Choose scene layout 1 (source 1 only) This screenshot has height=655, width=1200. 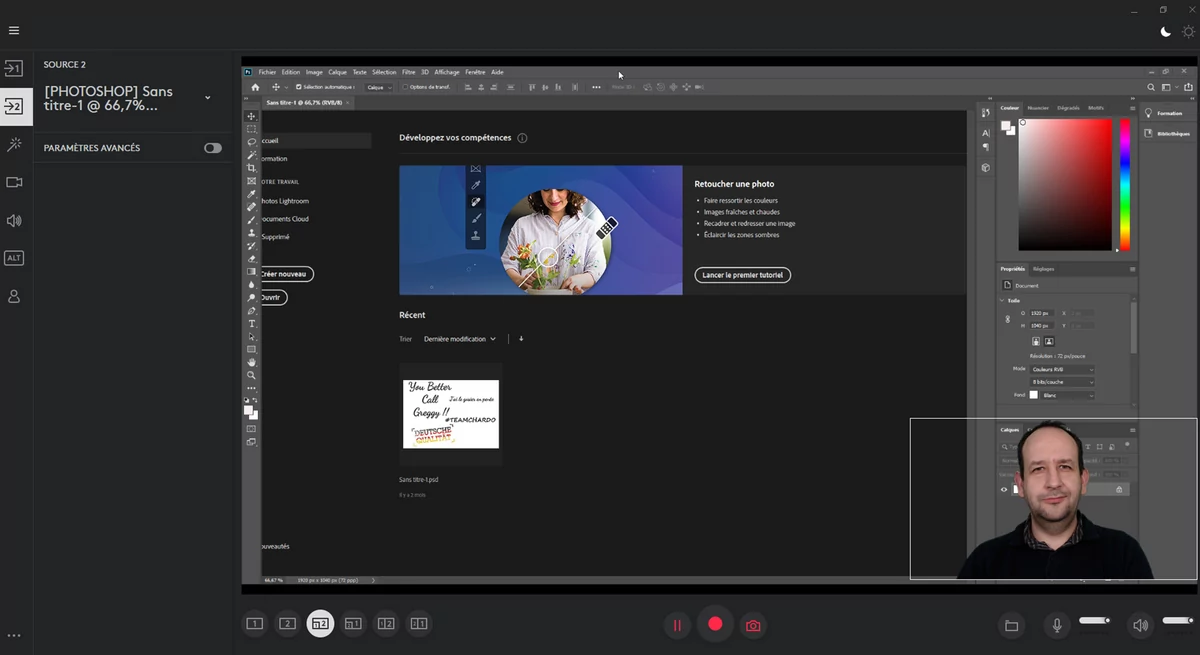point(255,624)
